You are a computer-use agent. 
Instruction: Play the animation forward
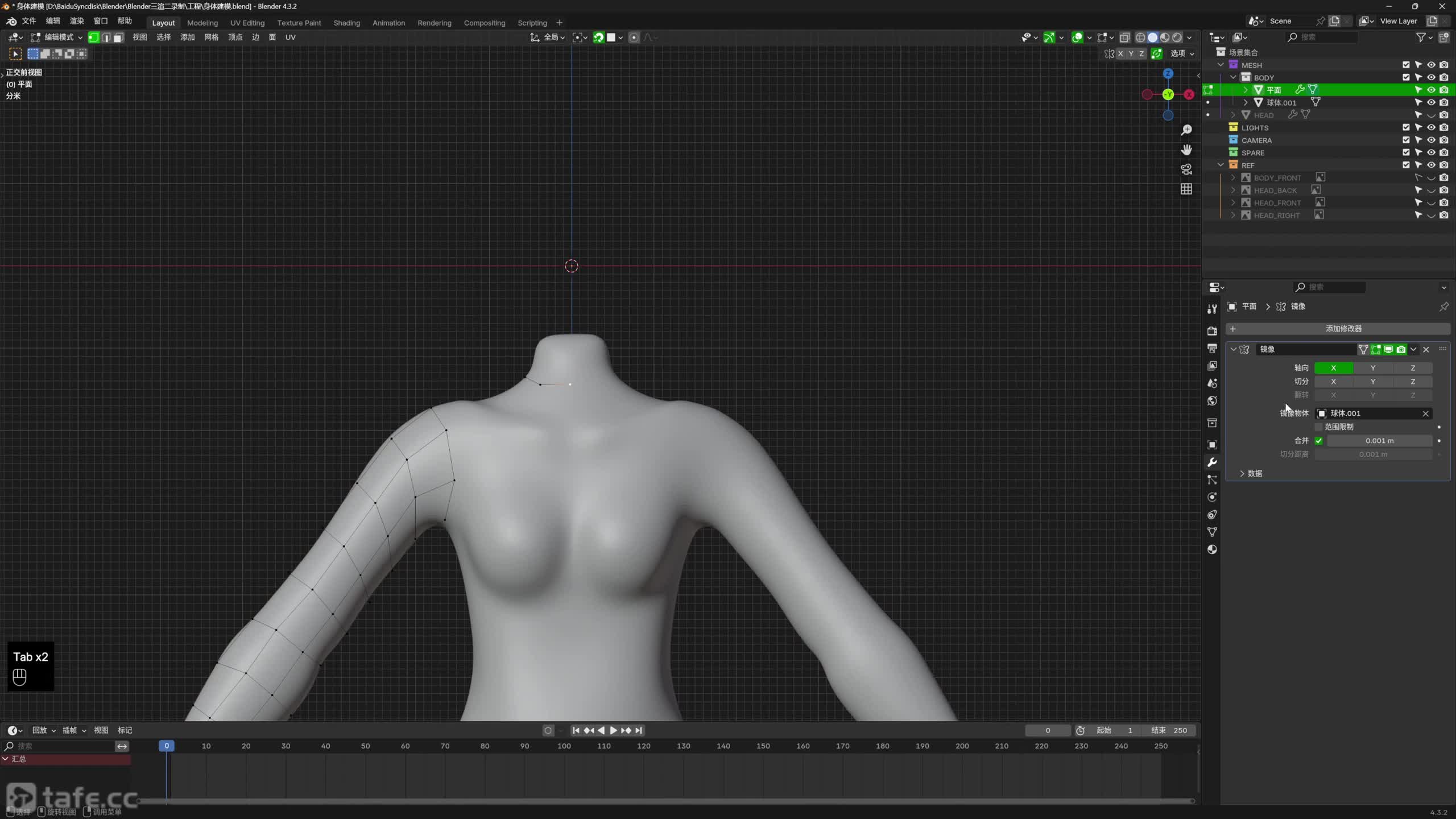coord(613,730)
